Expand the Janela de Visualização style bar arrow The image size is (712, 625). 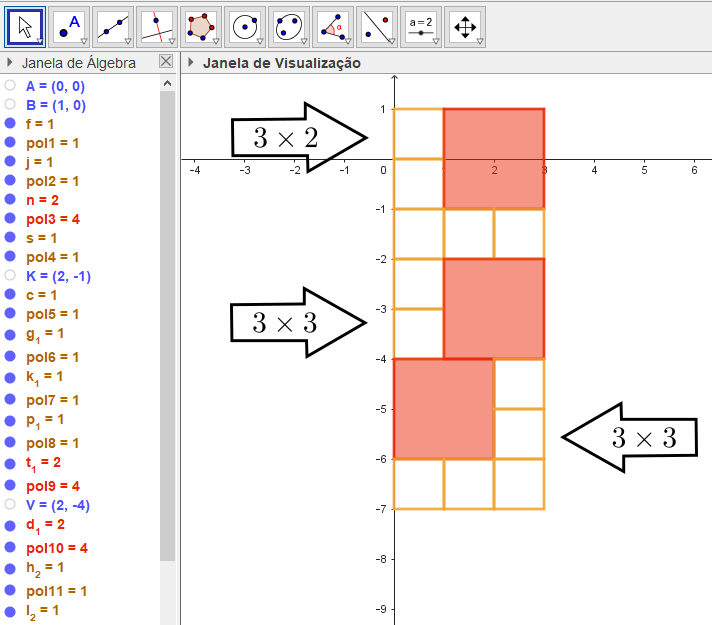(x=190, y=63)
